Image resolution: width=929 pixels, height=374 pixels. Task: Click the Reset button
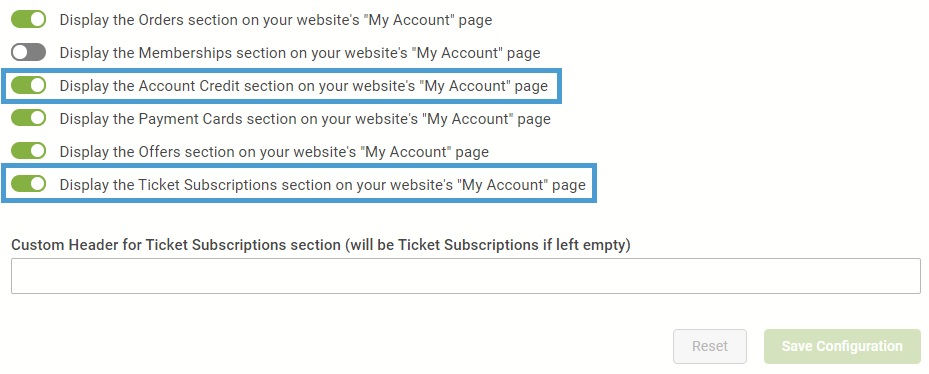[710, 346]
